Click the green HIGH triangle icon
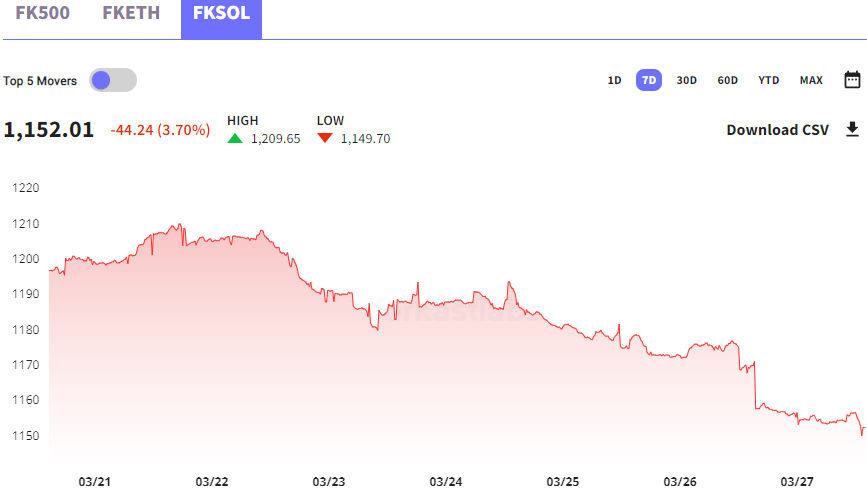867x498 pixels. point(235,139)
